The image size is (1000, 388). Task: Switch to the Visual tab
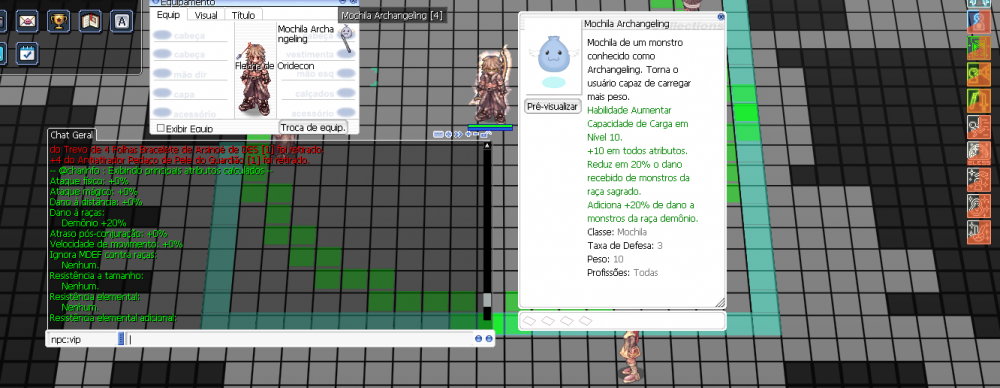[x=206, y=15]
